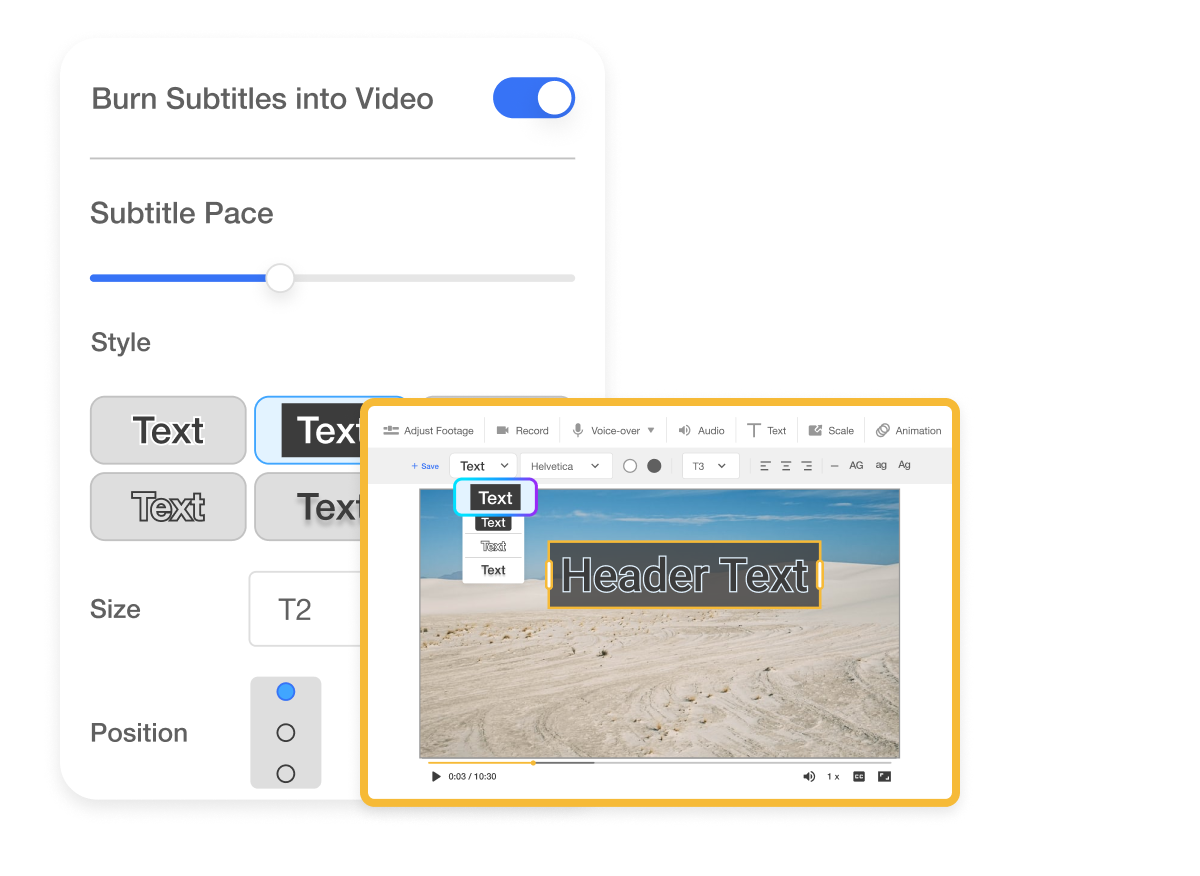1200x876 pixels.
Task: Select the middle Position radio button
Action: [x=286, y=732]
